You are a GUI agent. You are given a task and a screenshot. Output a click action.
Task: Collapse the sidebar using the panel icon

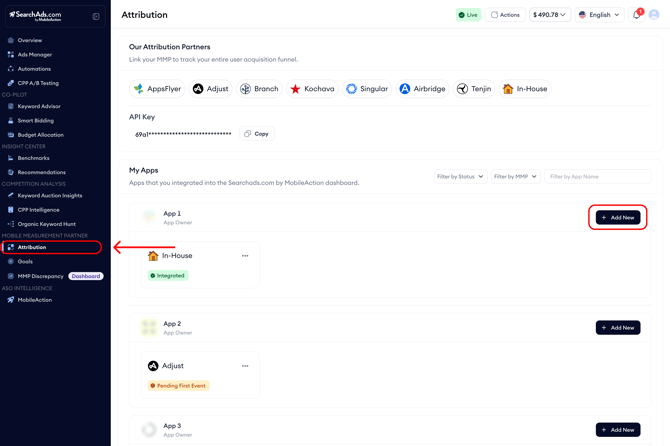point(96,16)
